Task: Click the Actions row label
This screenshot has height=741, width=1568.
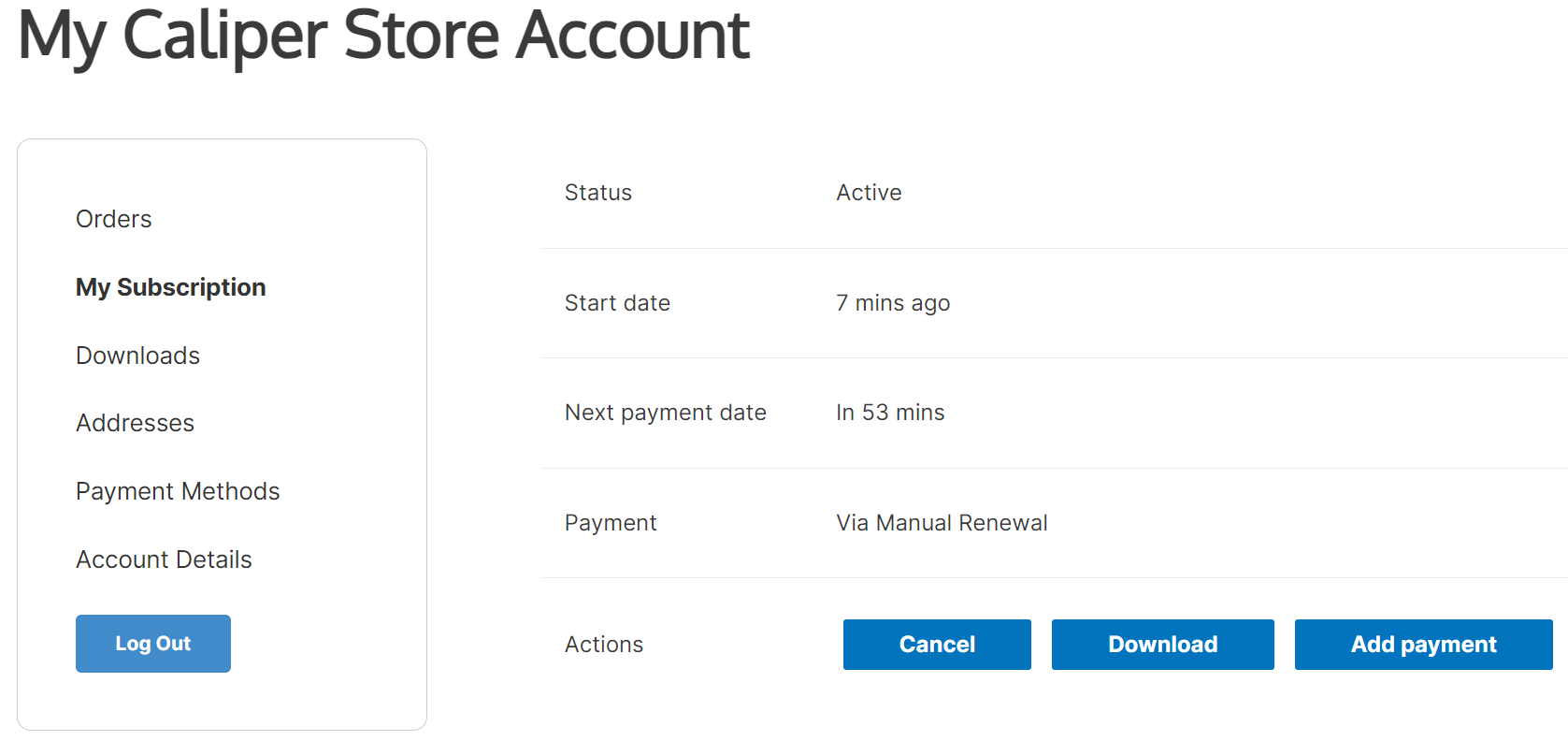Action: pyautogui.click(x=604, y=645)
